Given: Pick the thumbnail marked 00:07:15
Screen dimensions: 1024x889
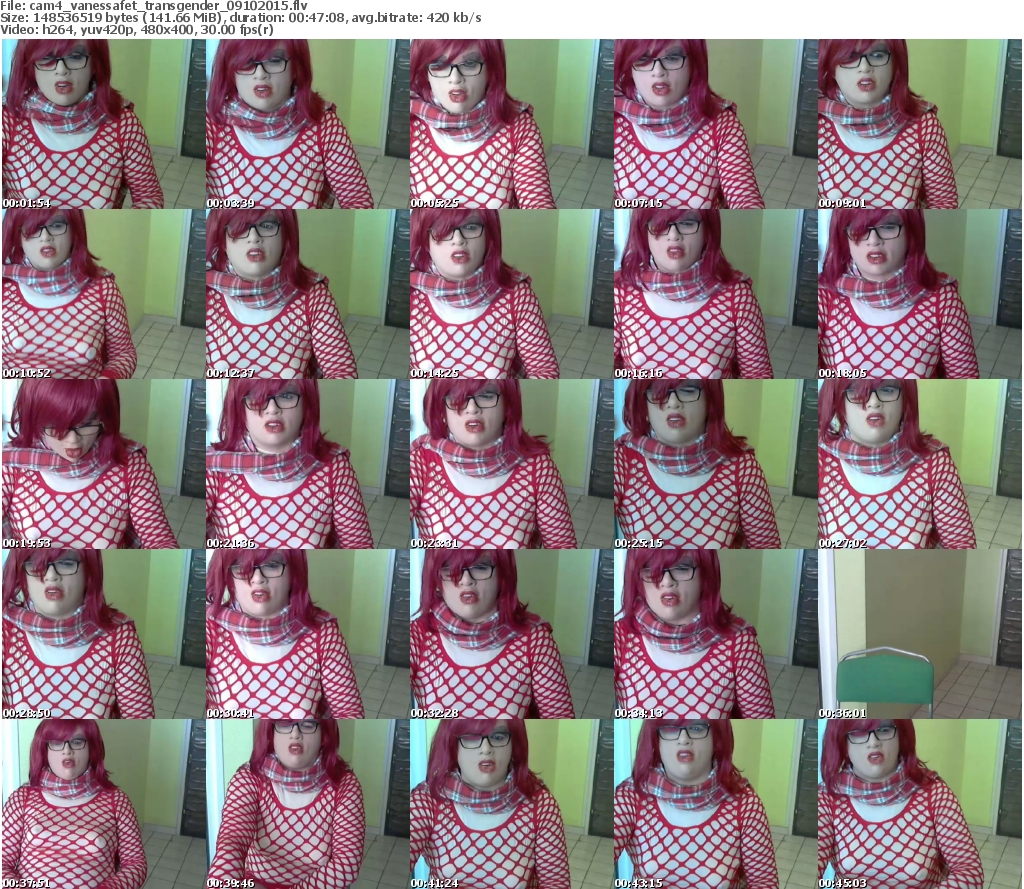Looking at the screenshot, I should (x=715, y=124).
